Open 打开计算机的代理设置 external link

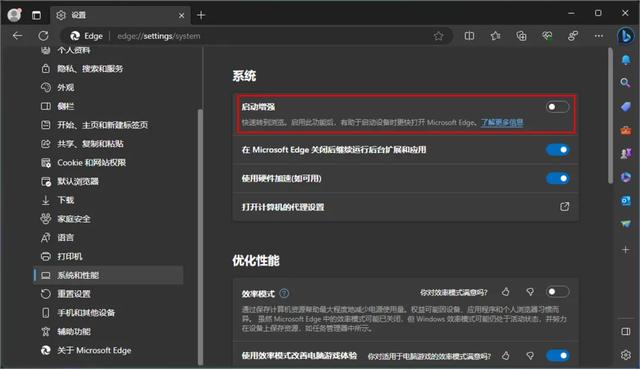point(564,207)
